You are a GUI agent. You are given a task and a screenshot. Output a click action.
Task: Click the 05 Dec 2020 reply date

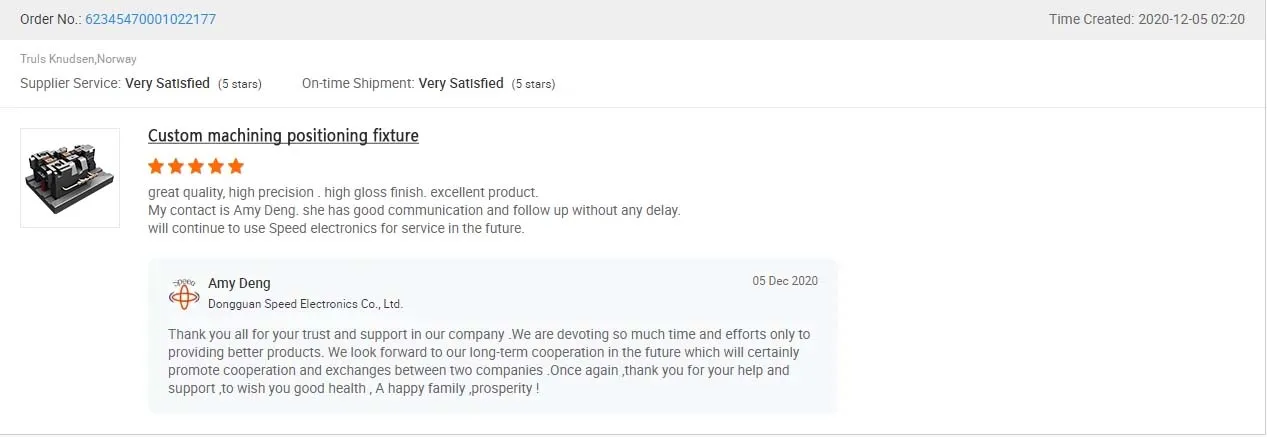click(785, 281)
